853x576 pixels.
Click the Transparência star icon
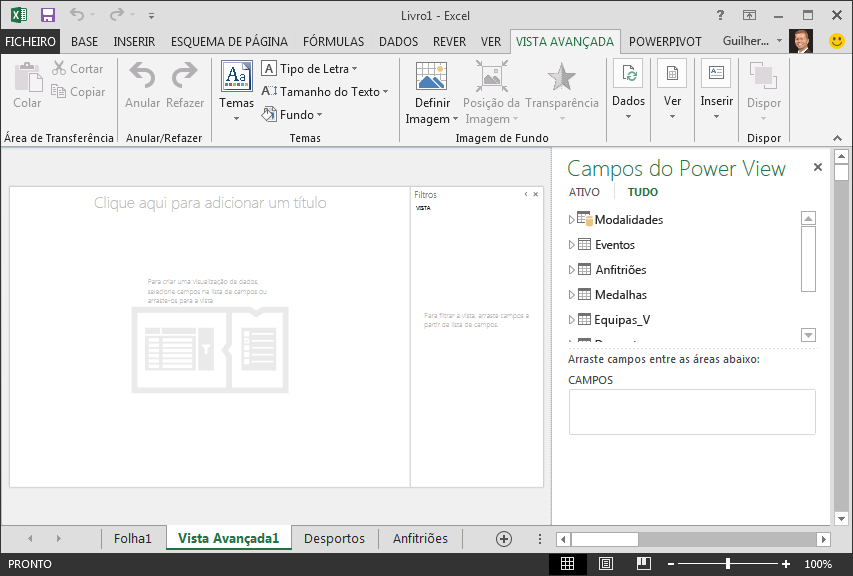click(561, 76)
